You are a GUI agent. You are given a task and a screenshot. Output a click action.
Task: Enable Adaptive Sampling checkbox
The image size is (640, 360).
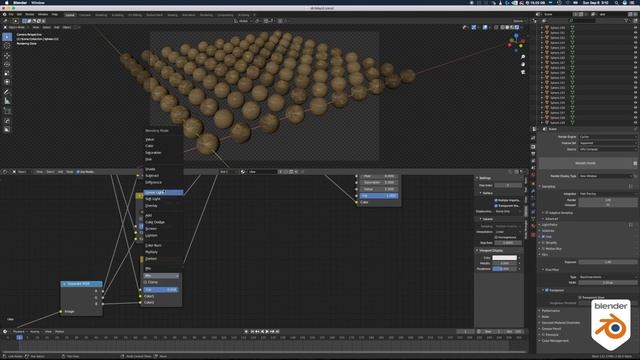[547, 213]
